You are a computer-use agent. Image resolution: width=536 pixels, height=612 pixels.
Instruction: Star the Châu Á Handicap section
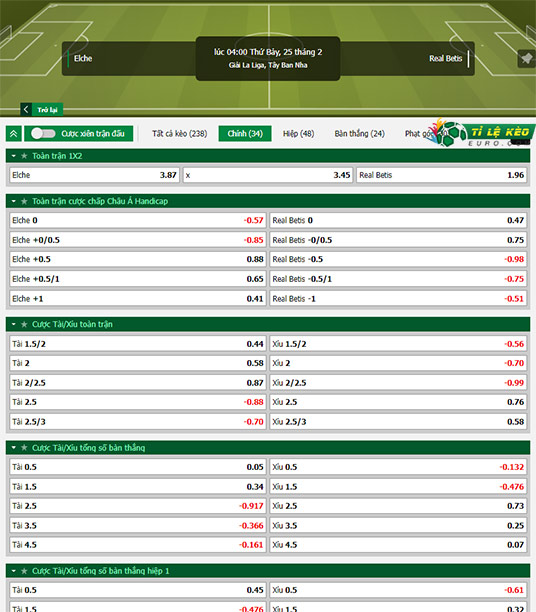[24, 201]
